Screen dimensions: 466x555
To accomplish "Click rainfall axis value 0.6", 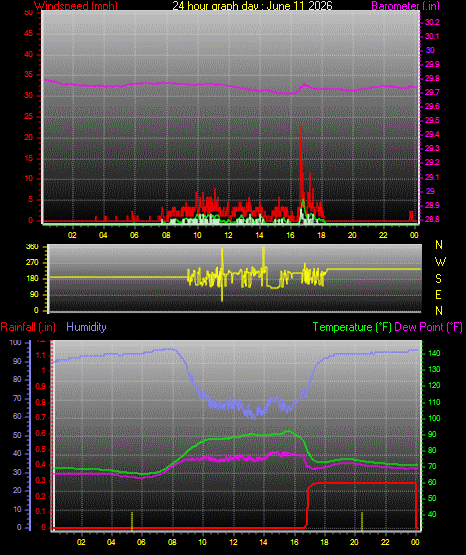I will pyautogui.click(x=41, y=434).
